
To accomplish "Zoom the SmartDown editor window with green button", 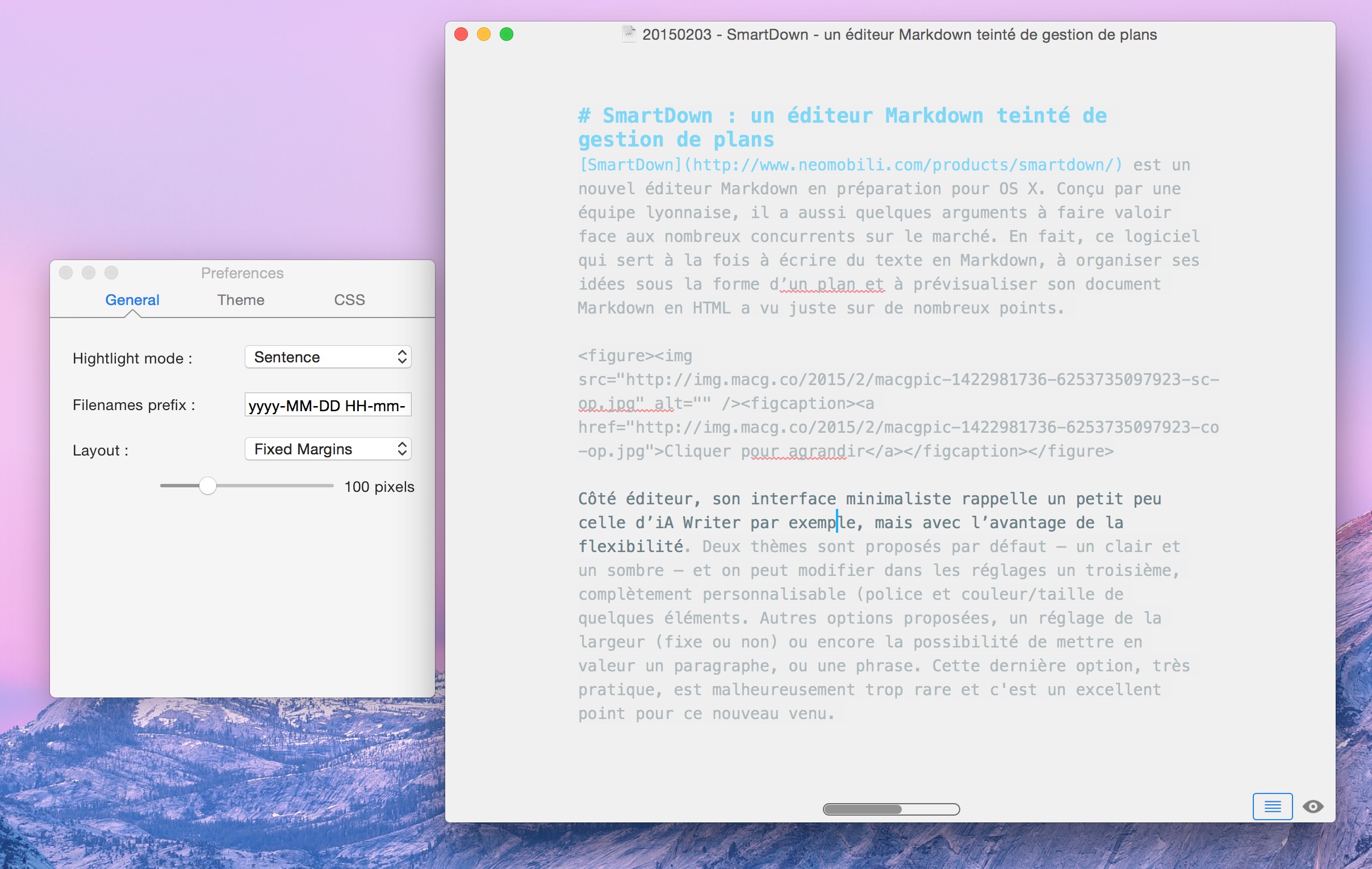I will [x=507, y=34].
